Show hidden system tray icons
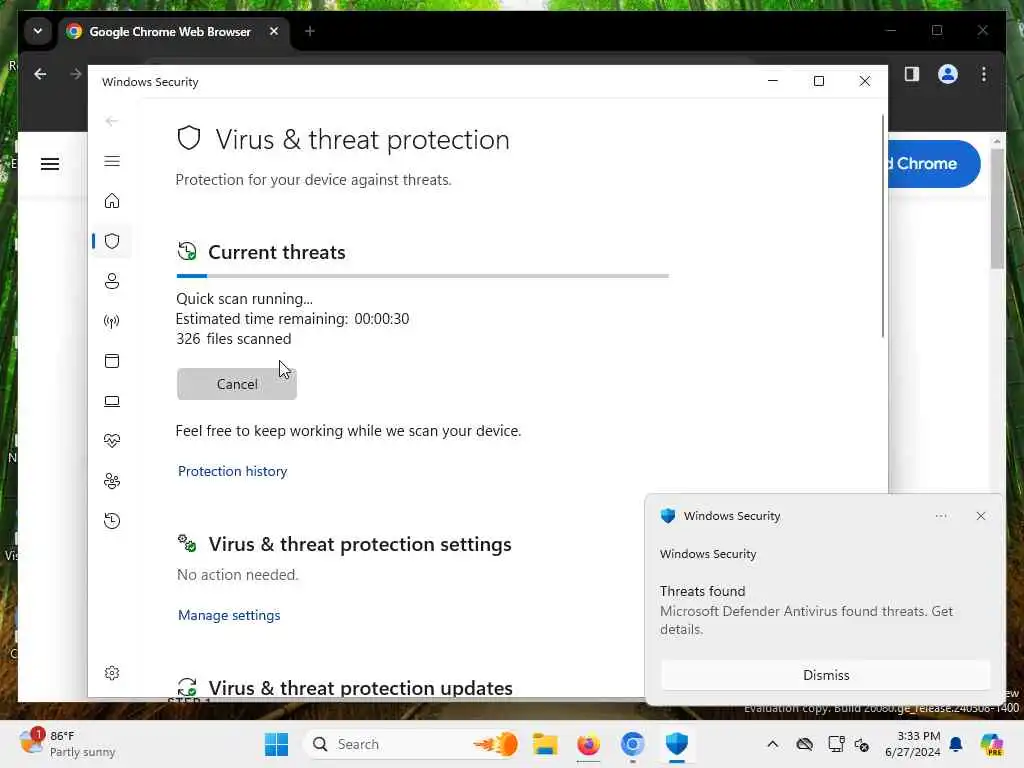 [x=773, y=744]
